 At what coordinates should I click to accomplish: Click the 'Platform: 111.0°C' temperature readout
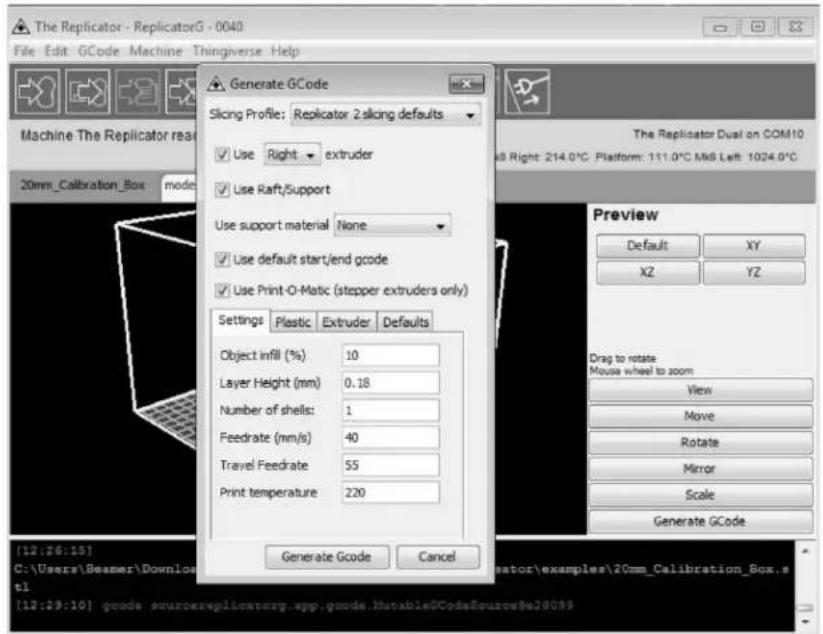pos(644,157)
